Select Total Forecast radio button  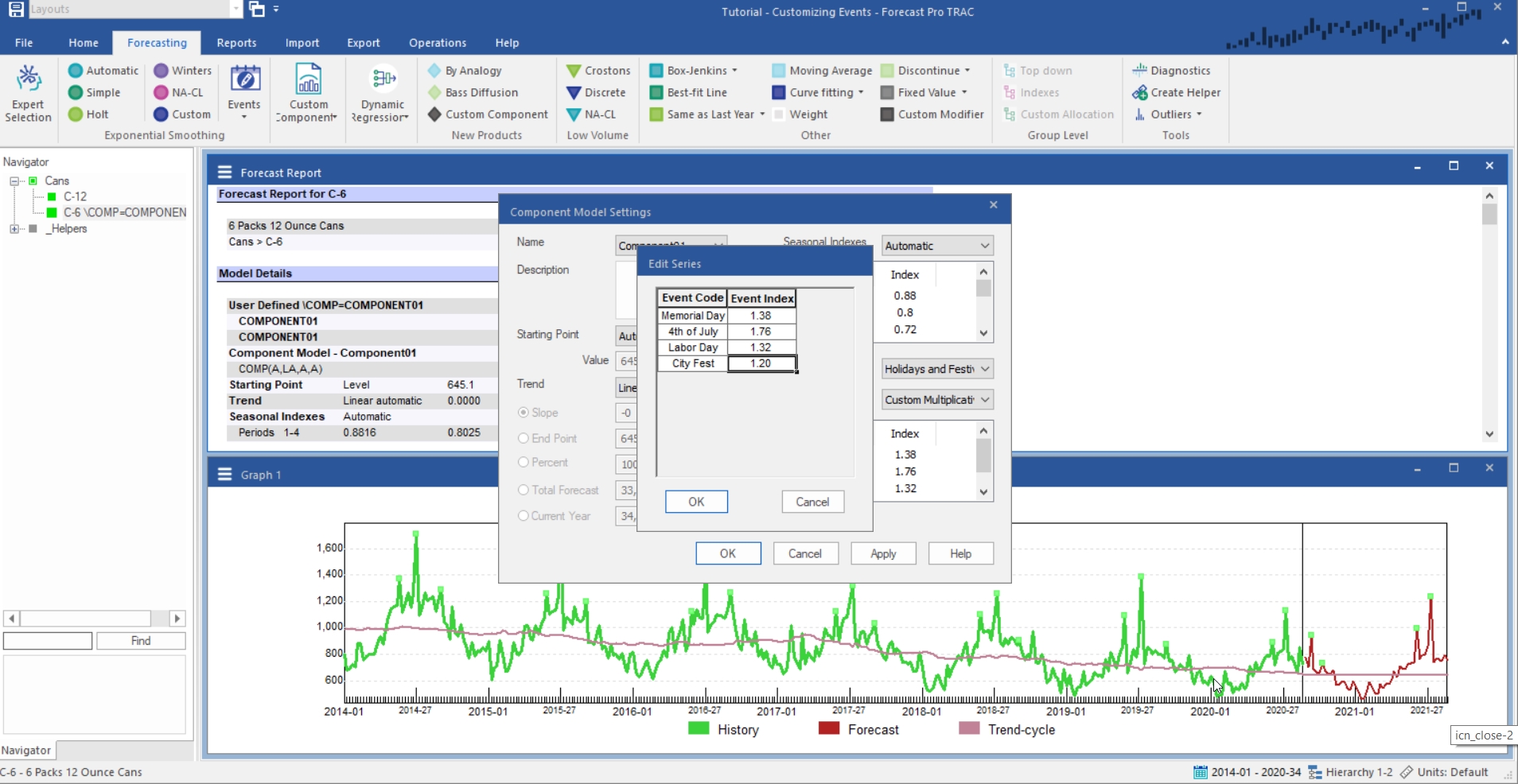tap(524, 490)
